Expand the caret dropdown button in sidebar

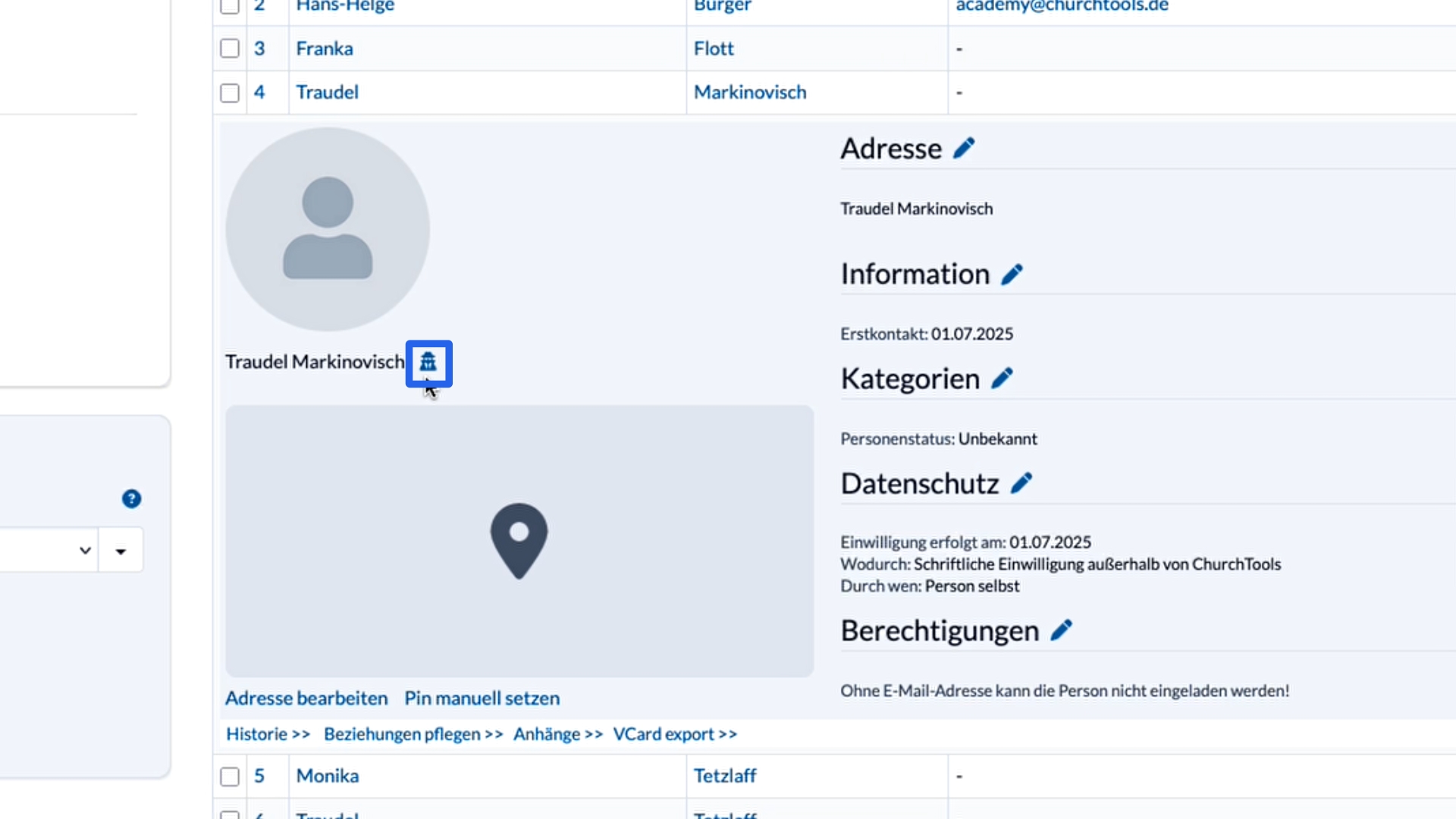point(121,551)
